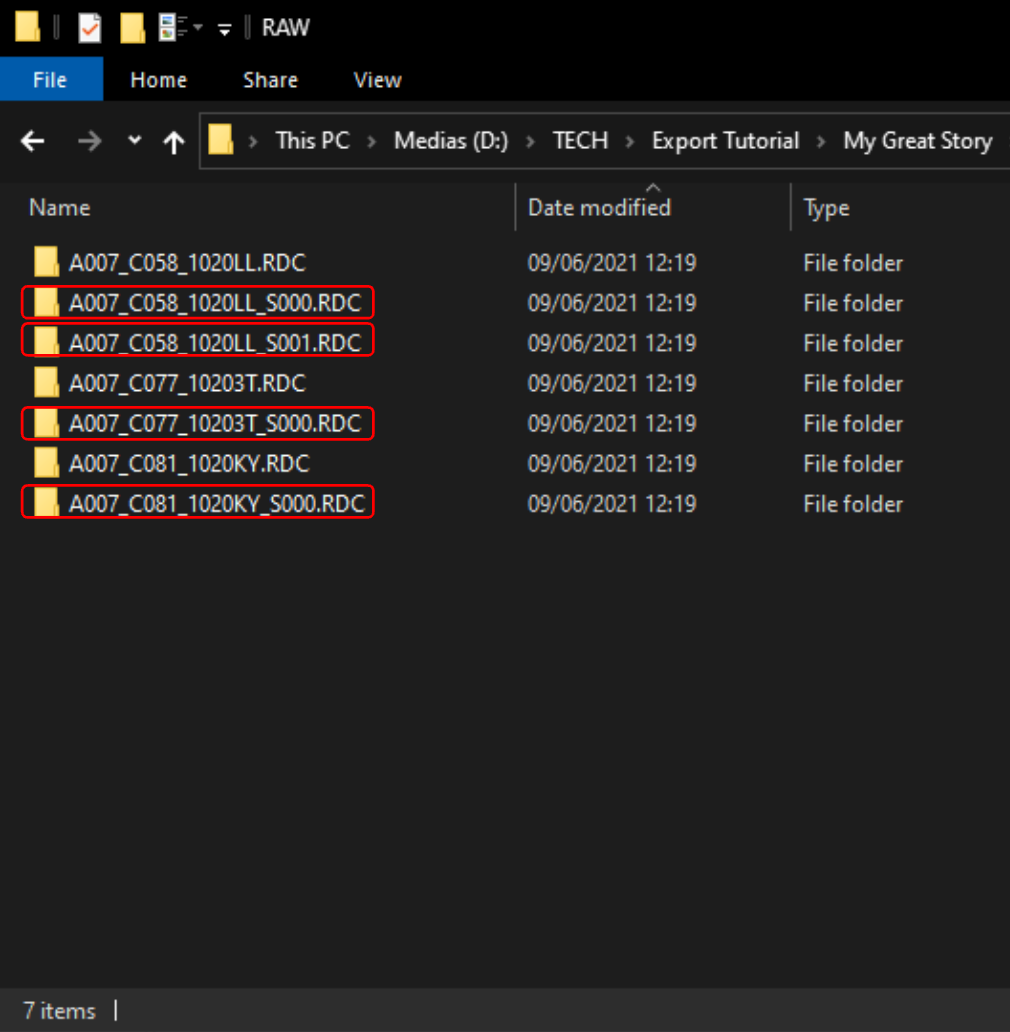Click date cell of A007_C058_1020LL.RDC row

(x=612, y=263)
